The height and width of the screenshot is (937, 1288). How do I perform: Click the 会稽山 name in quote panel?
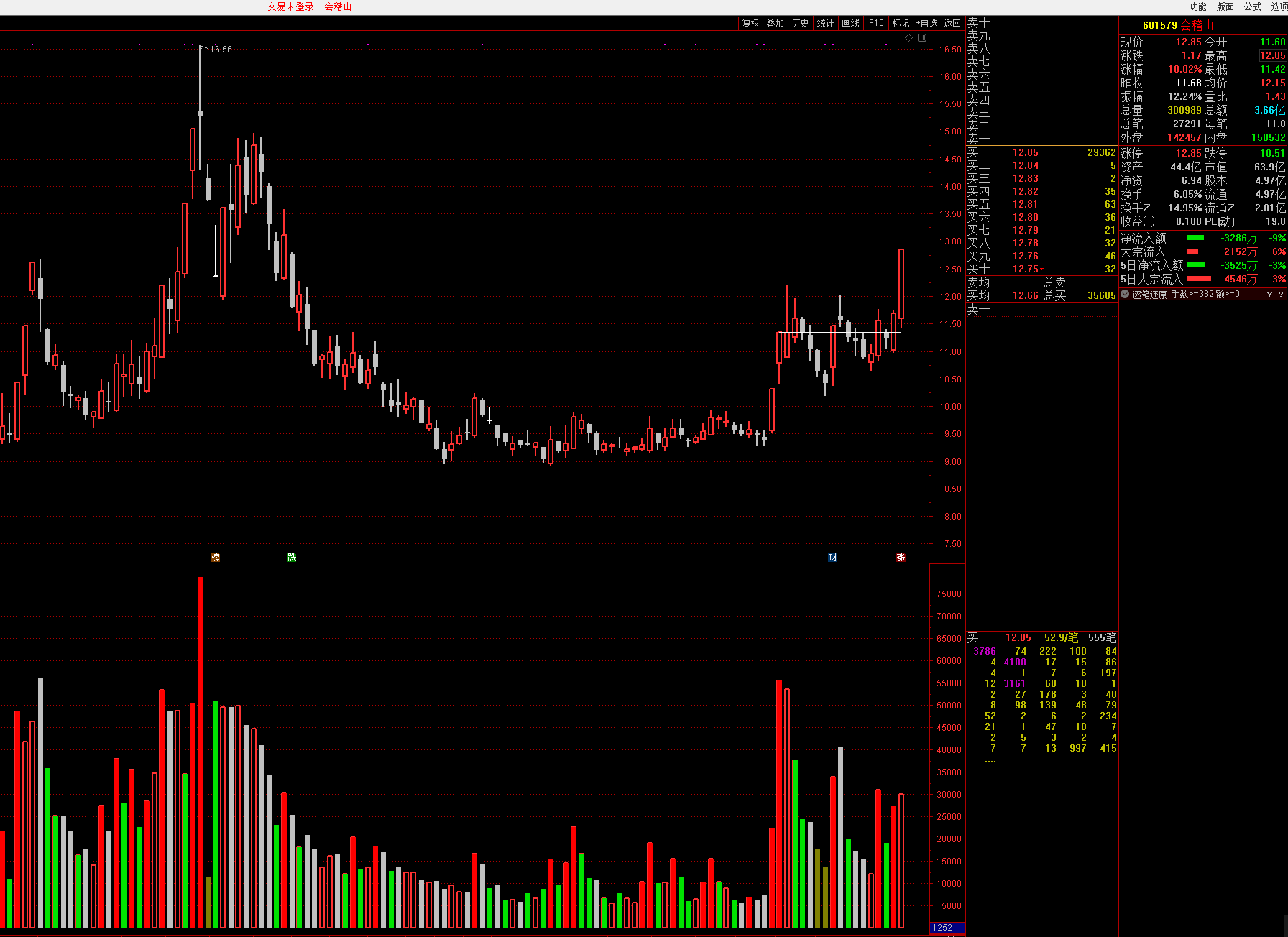(x=1197, y=25)
